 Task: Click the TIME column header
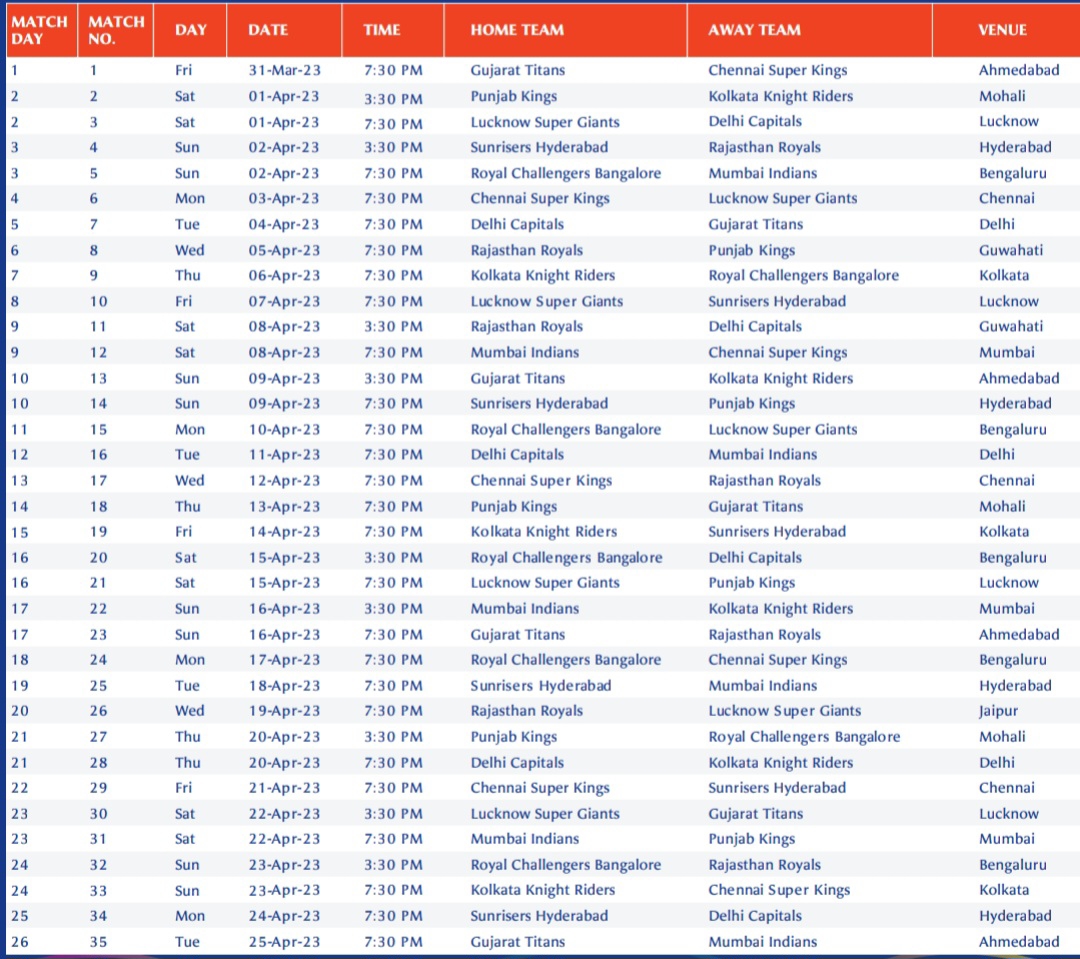(x=382, y=30)
